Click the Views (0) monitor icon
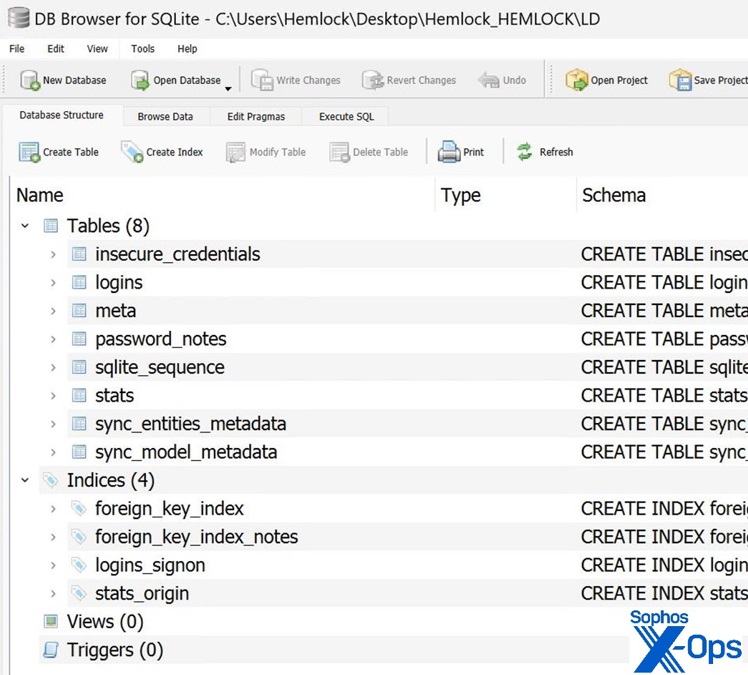 (x=51, y=622)
